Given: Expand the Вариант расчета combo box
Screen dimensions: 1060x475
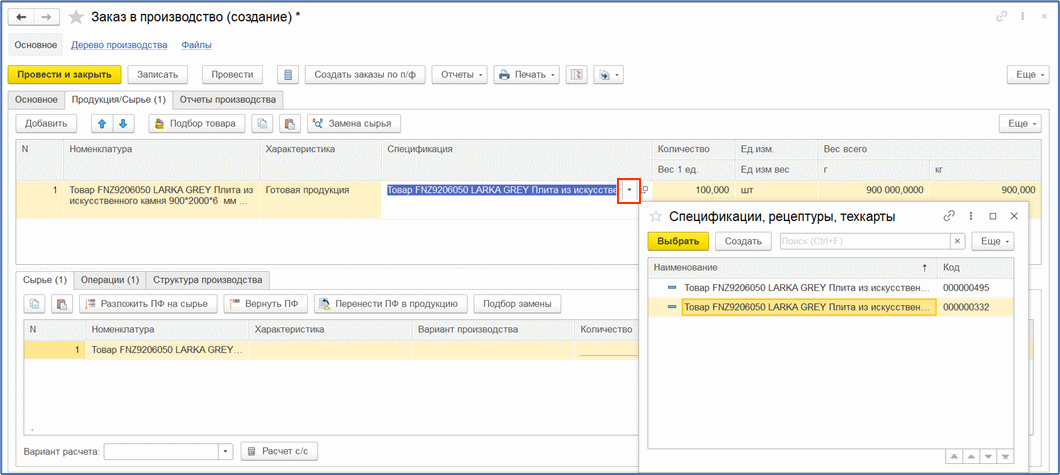Looking at the screenshot, I should [x=225, y=452].
